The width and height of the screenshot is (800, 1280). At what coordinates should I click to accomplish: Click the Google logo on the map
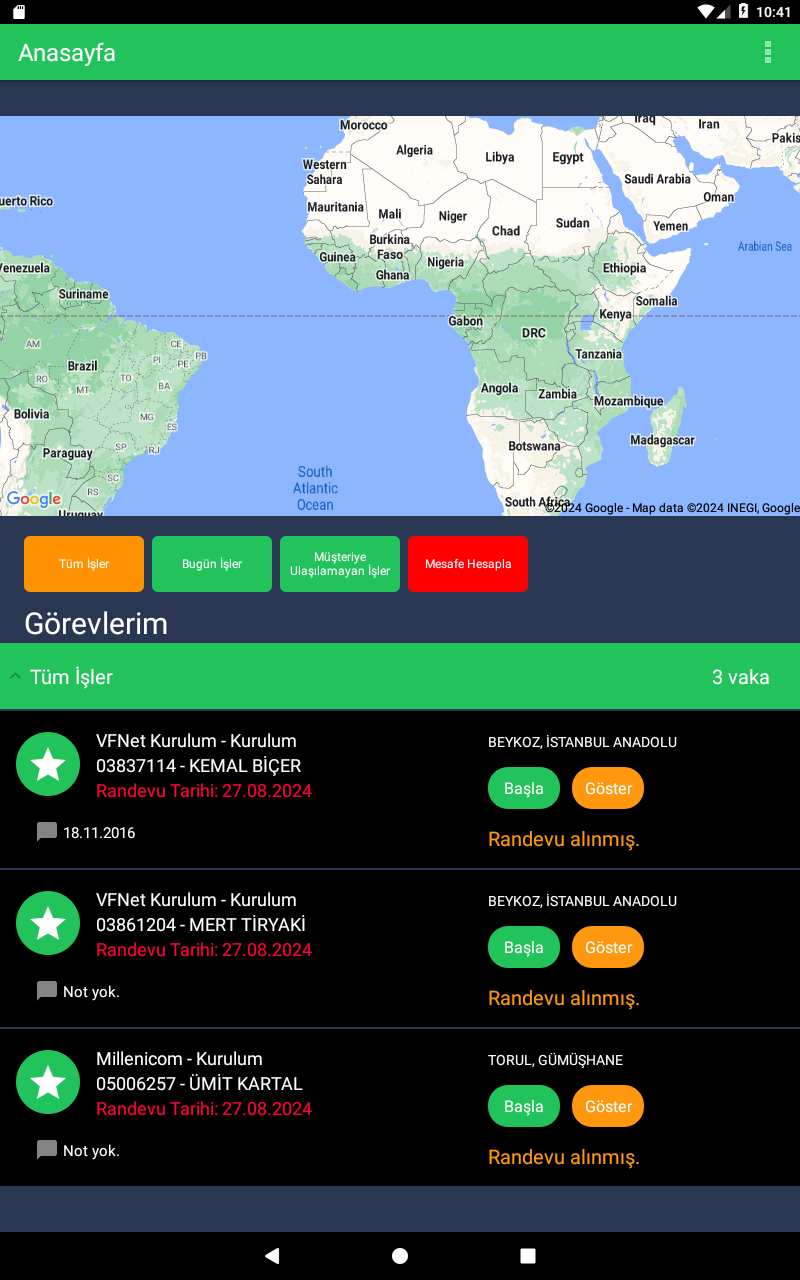coord(34,499)
